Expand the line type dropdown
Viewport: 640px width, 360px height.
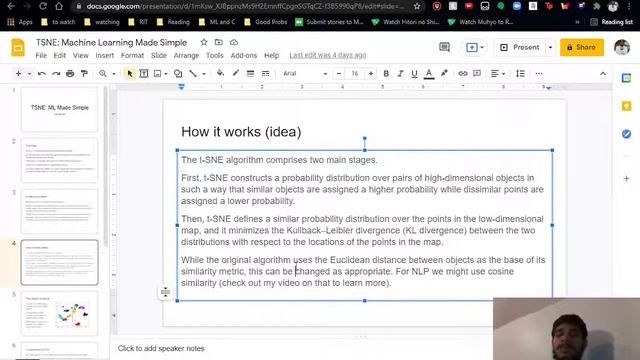coord(204,74)
